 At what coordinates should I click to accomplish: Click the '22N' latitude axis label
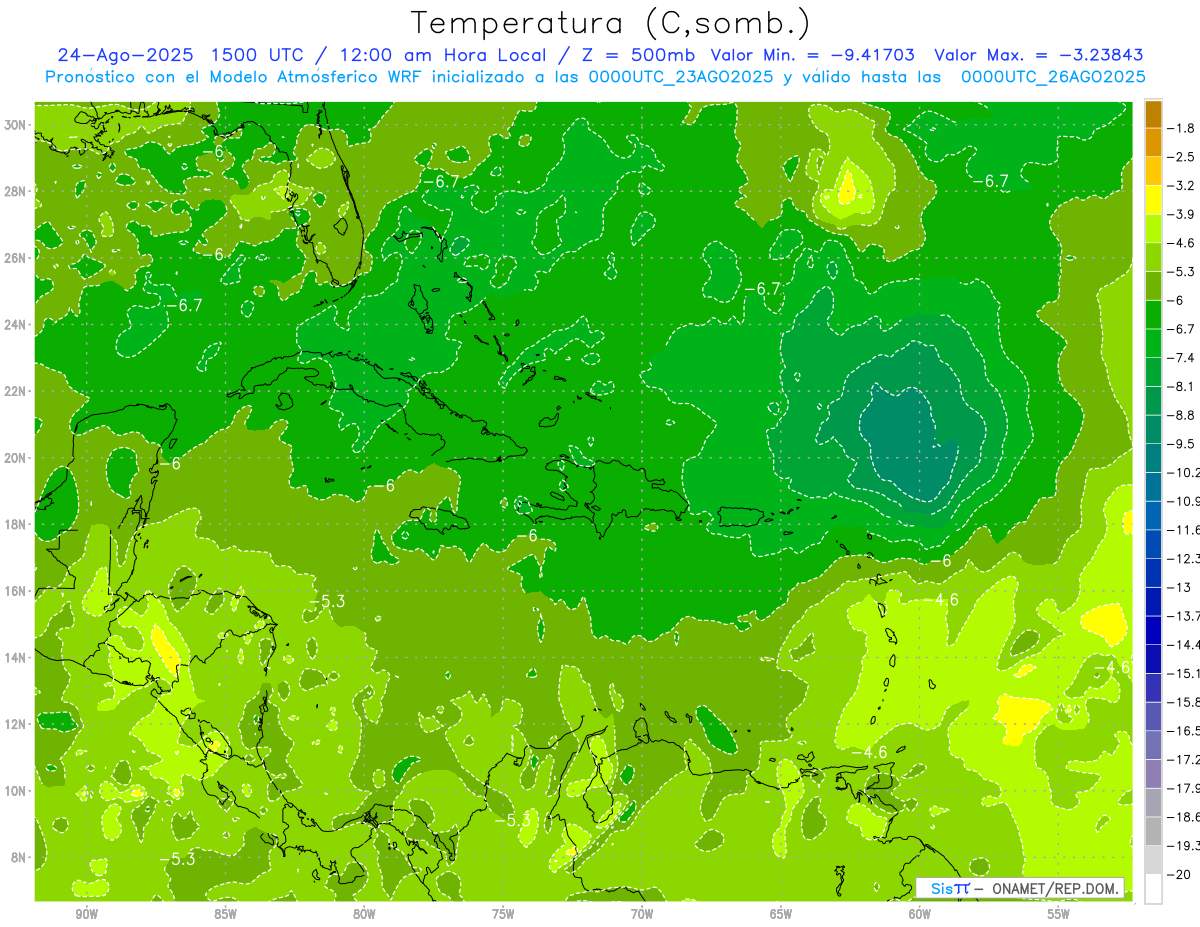15,391
